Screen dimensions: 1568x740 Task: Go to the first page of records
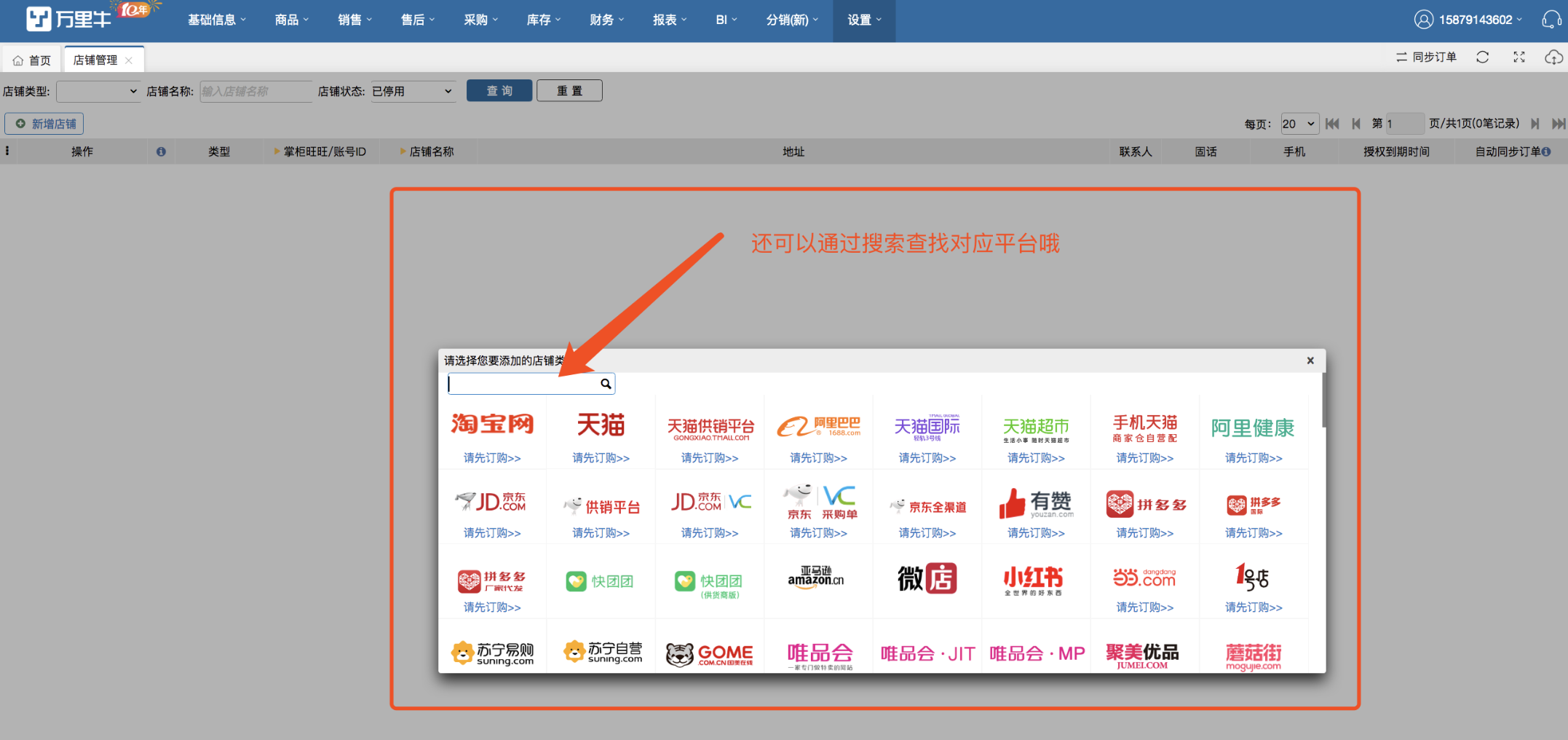1332,124
